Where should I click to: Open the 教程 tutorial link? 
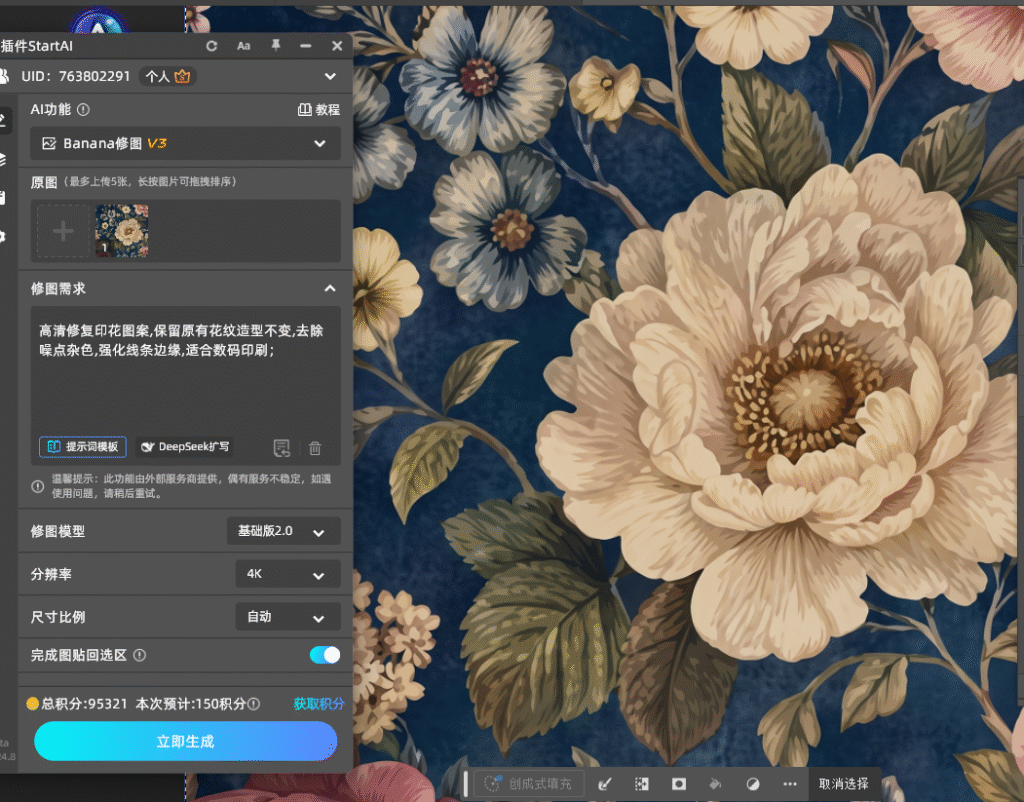click(x=319, y=110)
